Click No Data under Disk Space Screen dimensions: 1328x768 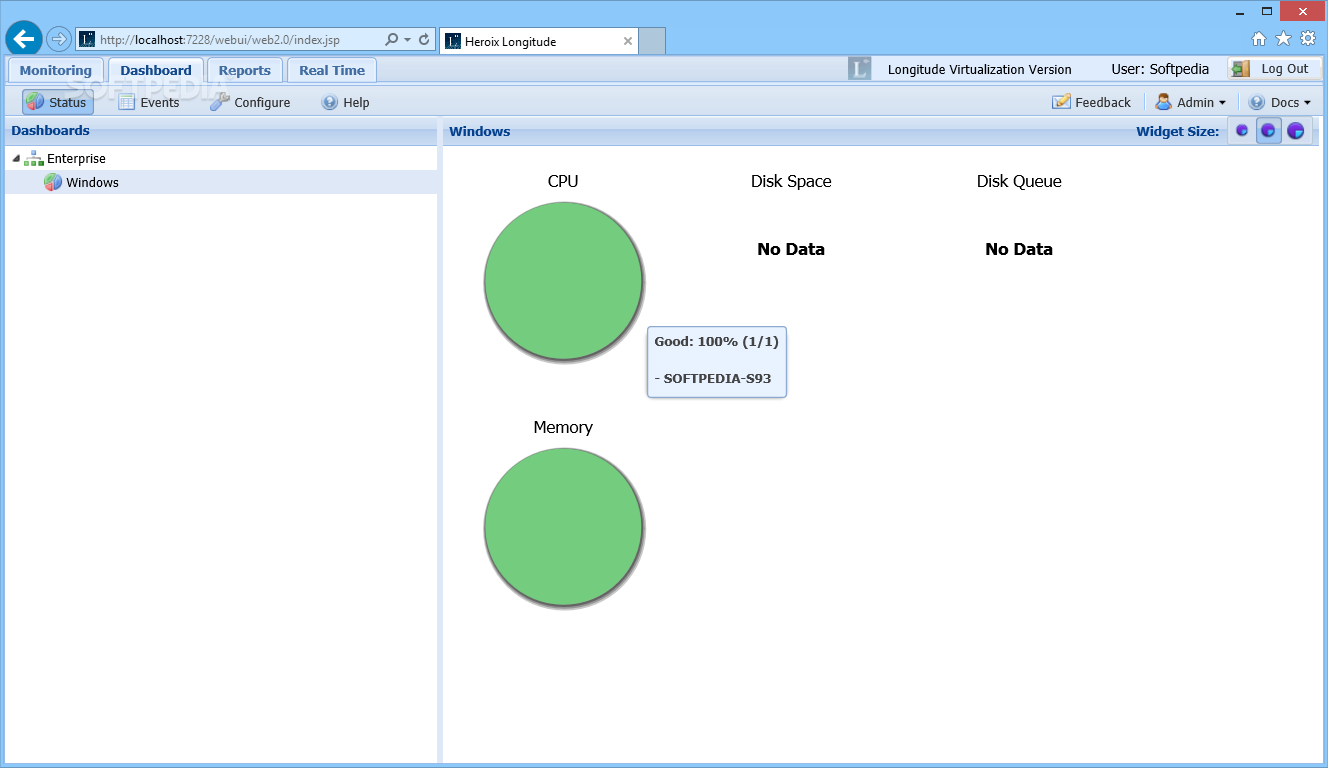(791, 249)
